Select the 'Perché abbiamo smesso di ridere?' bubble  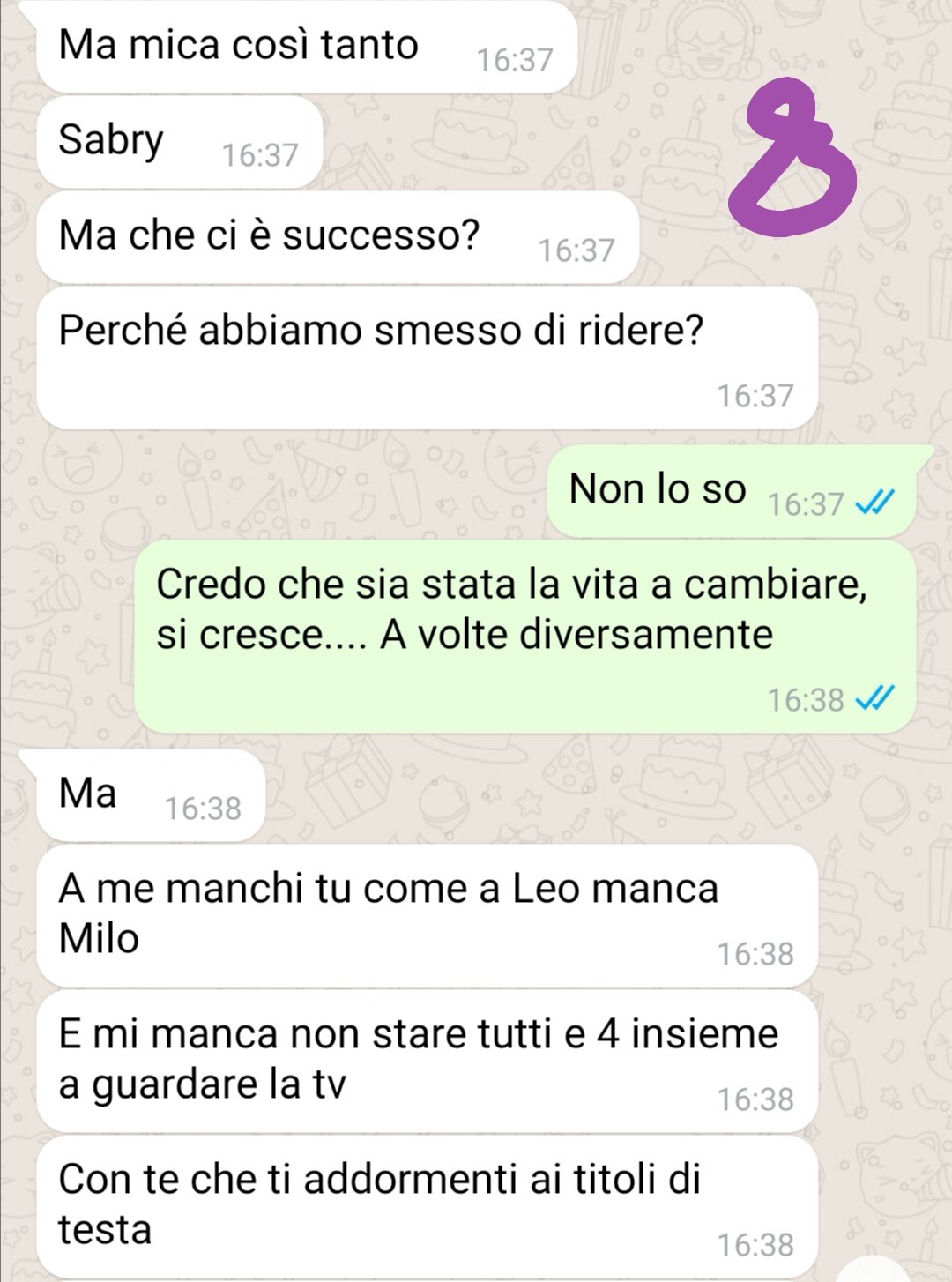(x=428, y=357)
